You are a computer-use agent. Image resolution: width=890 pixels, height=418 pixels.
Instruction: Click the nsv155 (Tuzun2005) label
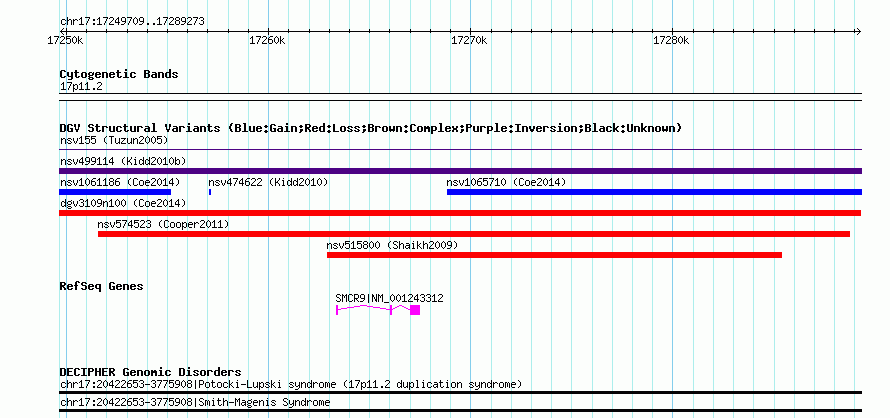click(114, 140)
